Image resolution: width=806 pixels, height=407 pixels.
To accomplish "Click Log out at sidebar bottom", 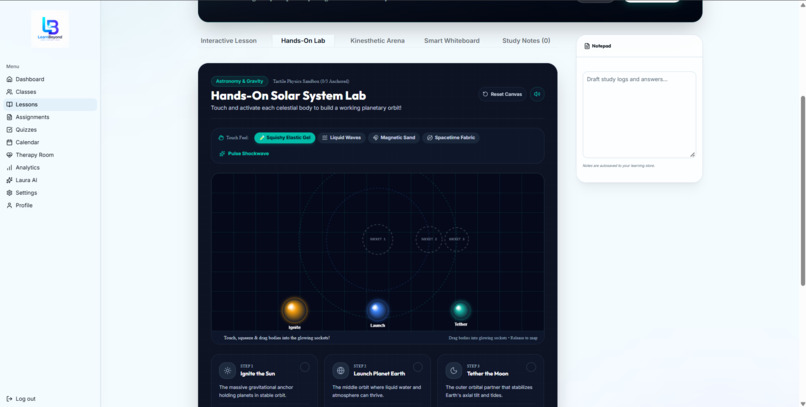I will point(21,399).
